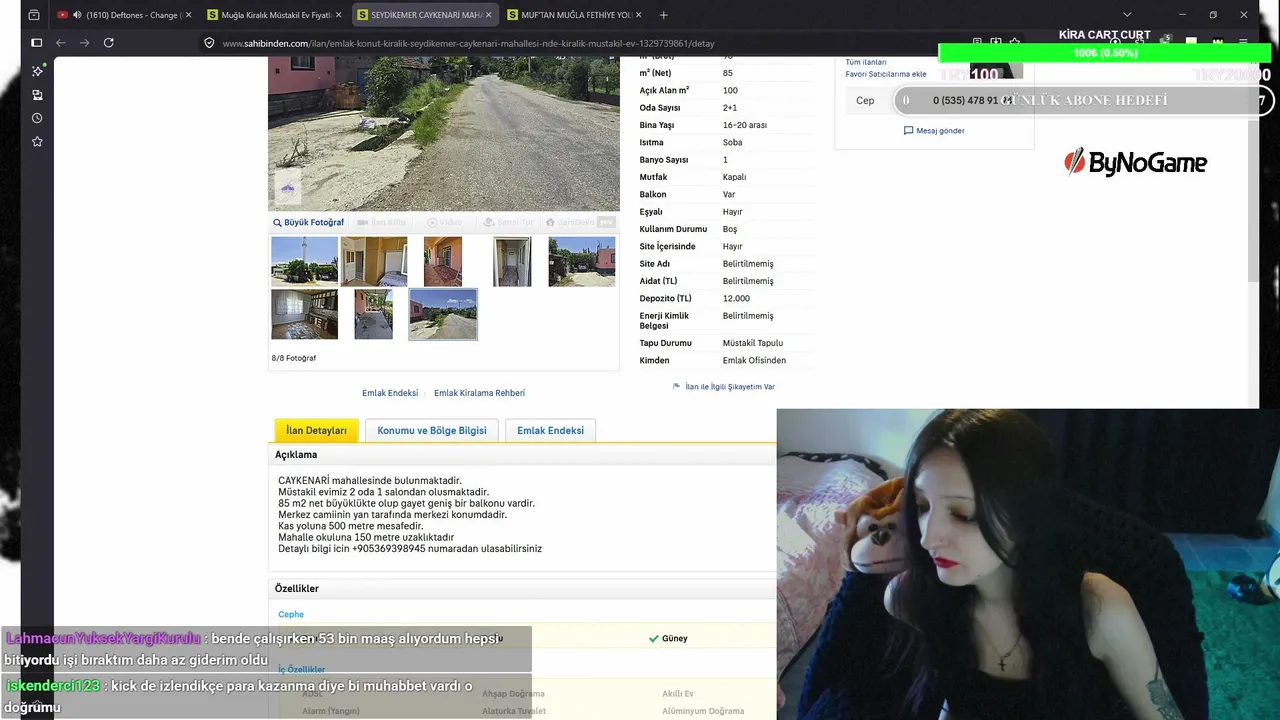View the pink balcony thumbnail photo

(x=443, y=261)
